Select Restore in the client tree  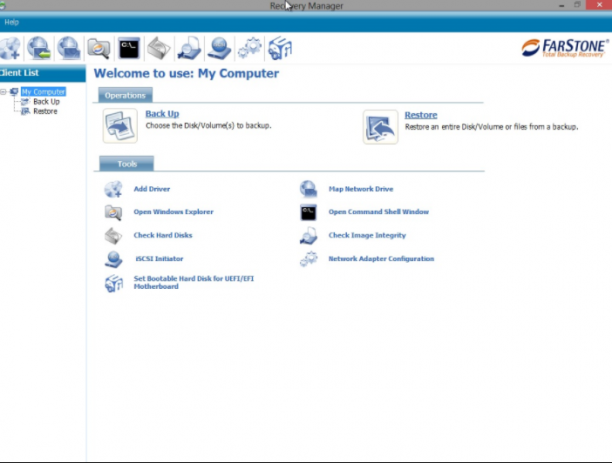click(45, 111)
